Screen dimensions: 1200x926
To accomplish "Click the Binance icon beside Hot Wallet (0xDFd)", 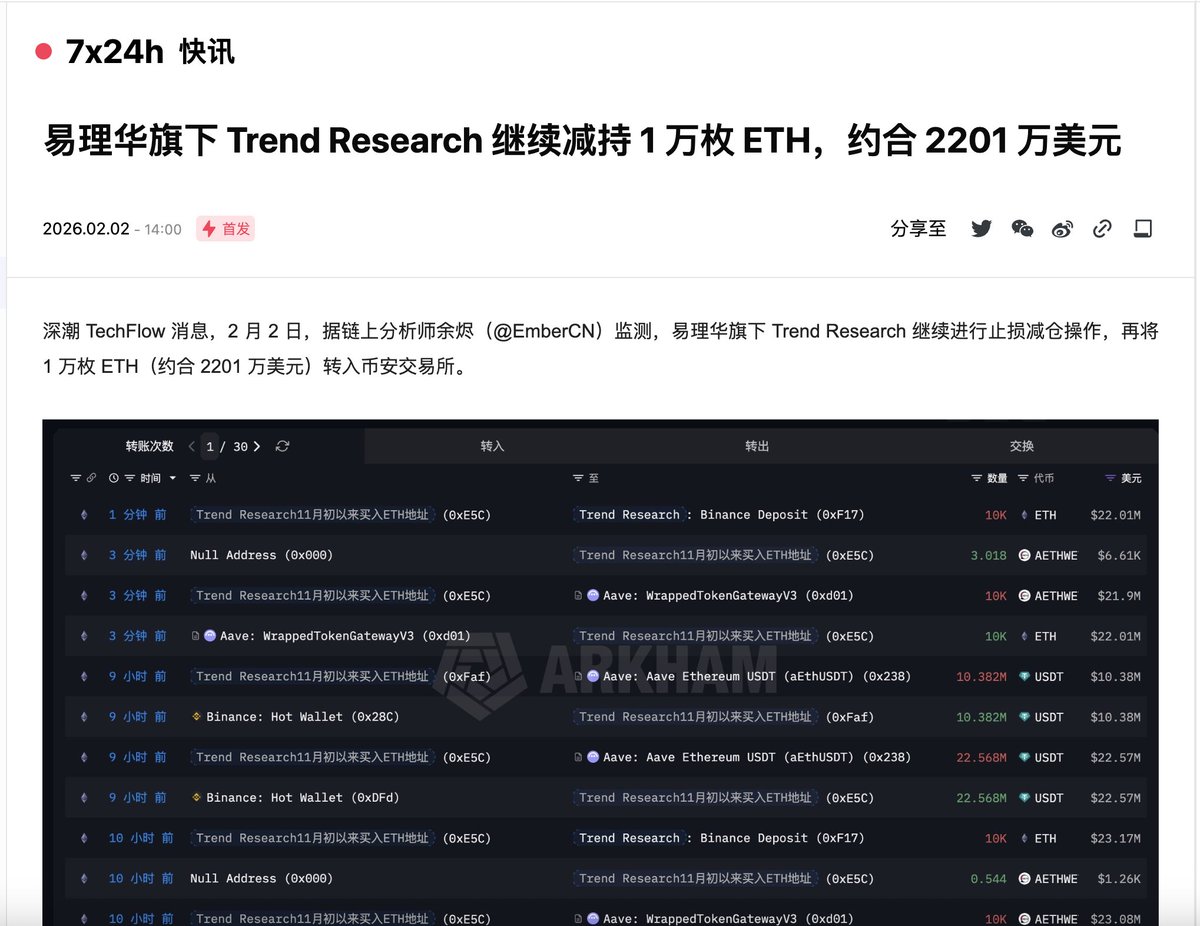I will tap(196, 798).
